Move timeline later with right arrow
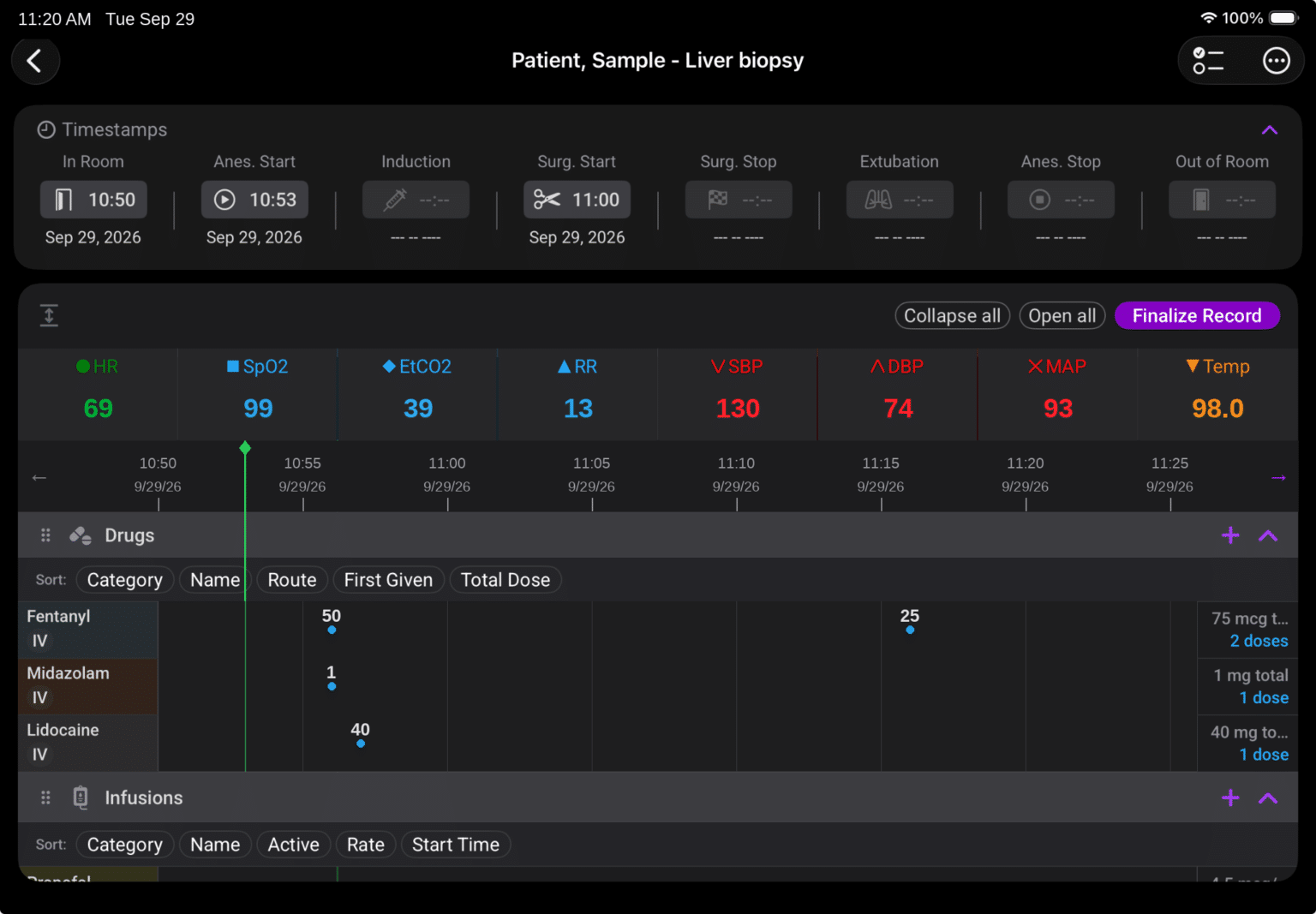The image size is (1316, 914). tap(1278, 477)
